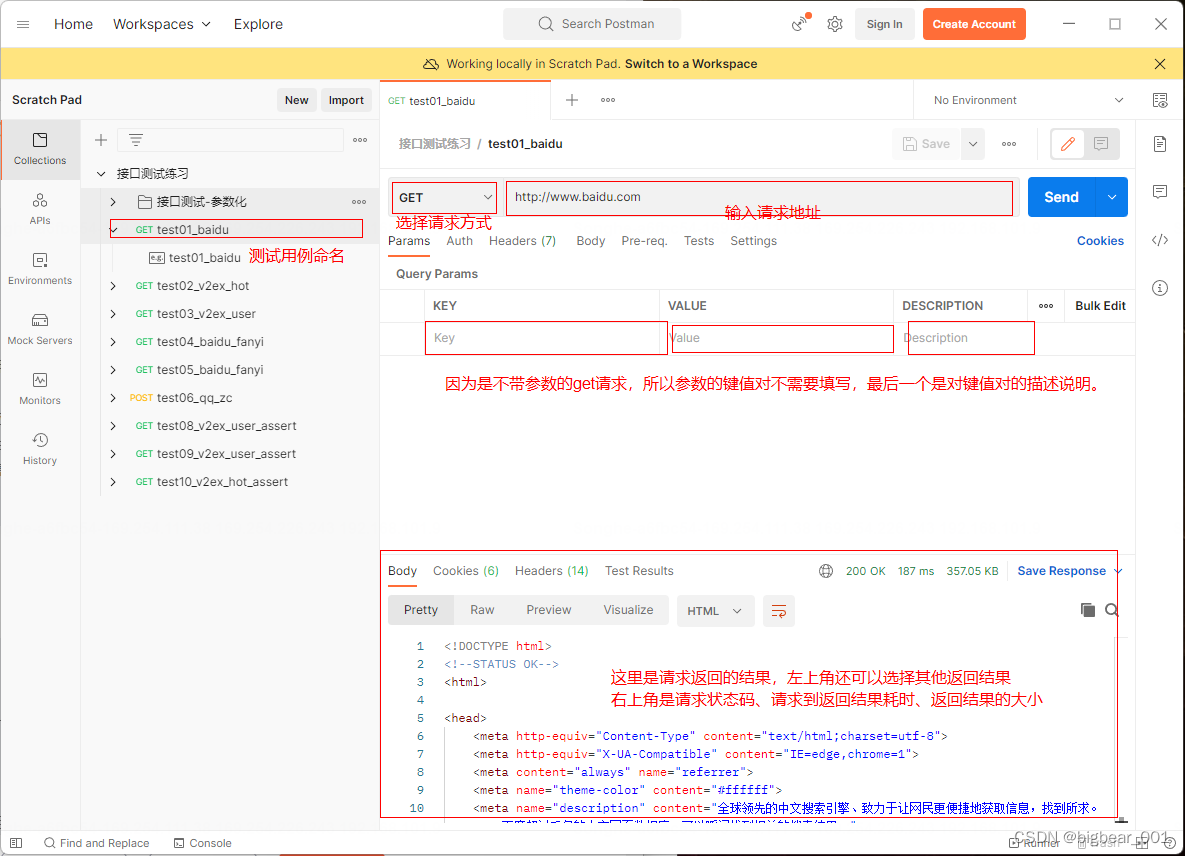Screen dimensions: 1185x856
Task: Click the network globe icon in response
Action: 826,571
